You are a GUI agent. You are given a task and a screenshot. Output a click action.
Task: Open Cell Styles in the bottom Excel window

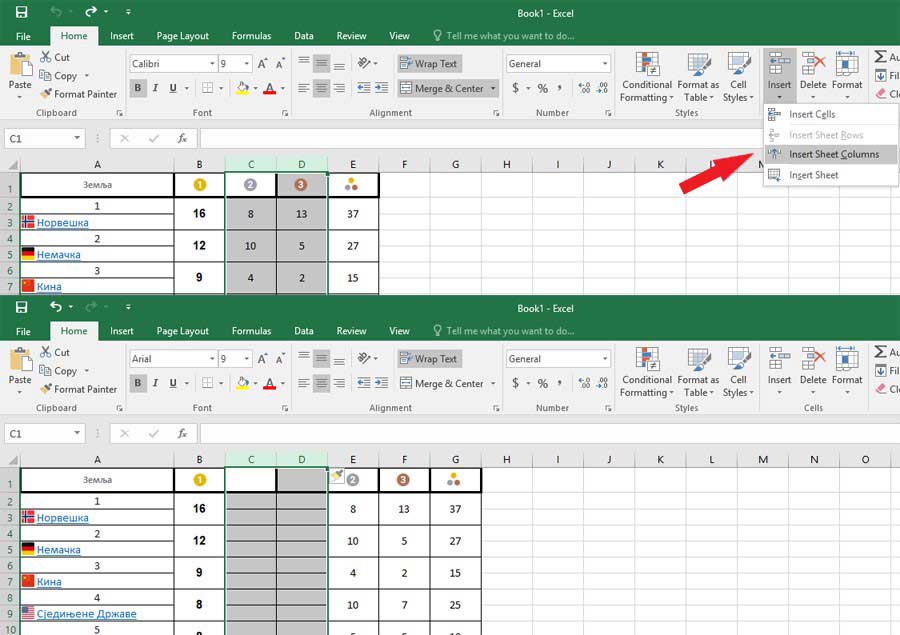(x=738, y=373)
